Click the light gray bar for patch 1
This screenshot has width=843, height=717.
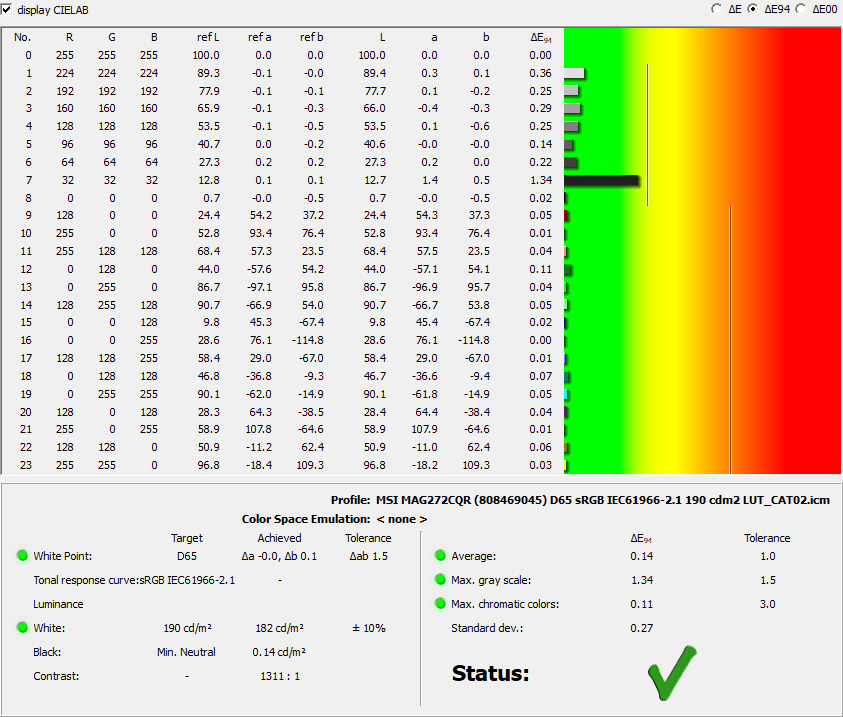tap(574, 74)
